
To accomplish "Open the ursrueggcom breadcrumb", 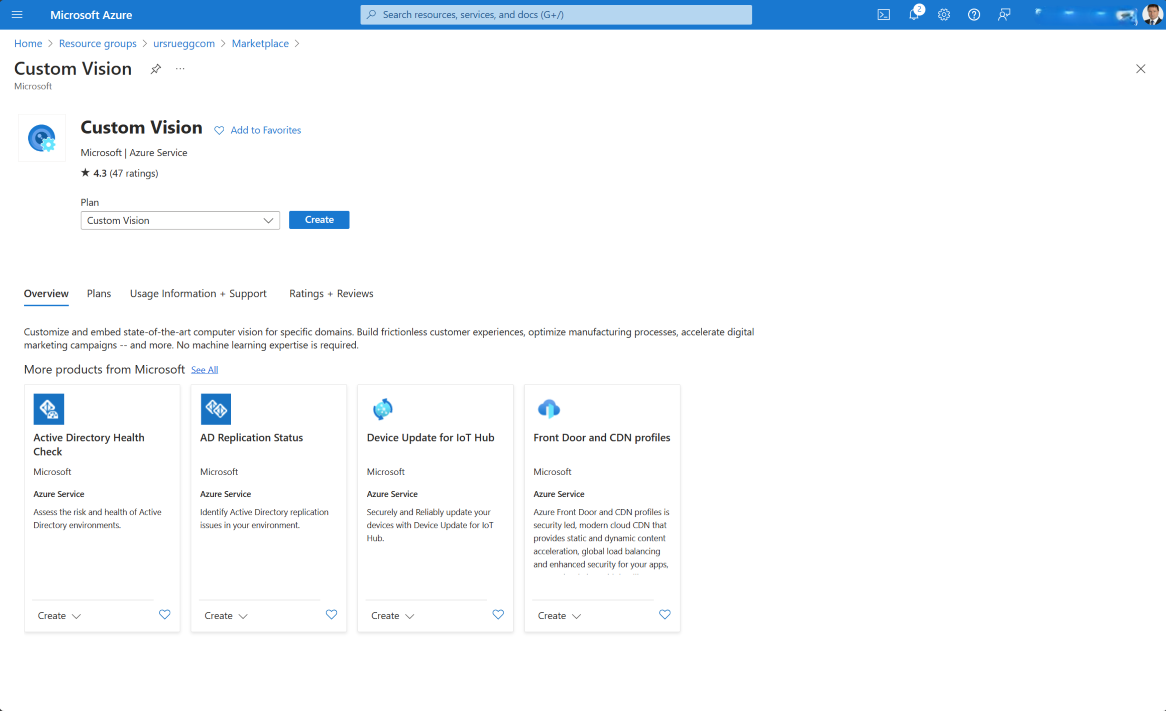I will (184, 43).
